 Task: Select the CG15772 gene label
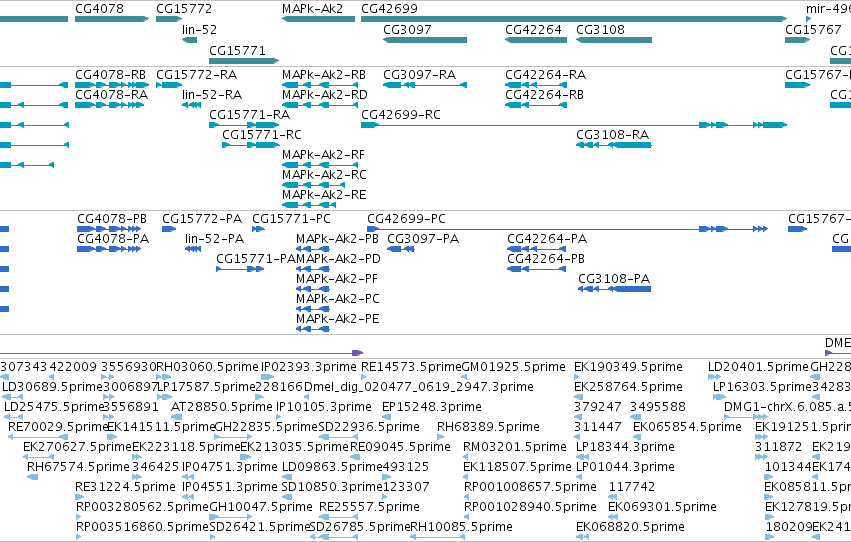[x=184, y=9]
